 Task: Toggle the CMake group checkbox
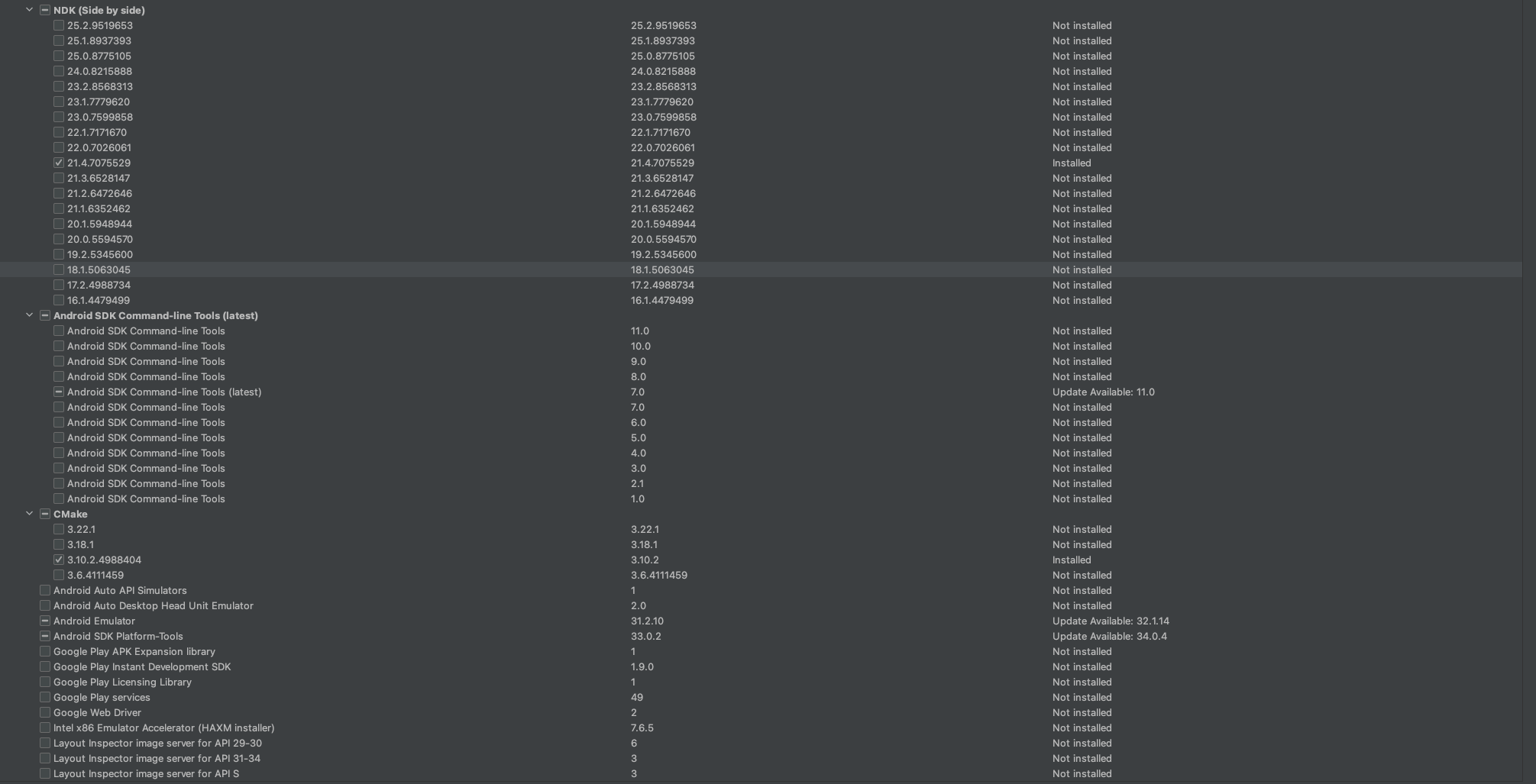45,514
